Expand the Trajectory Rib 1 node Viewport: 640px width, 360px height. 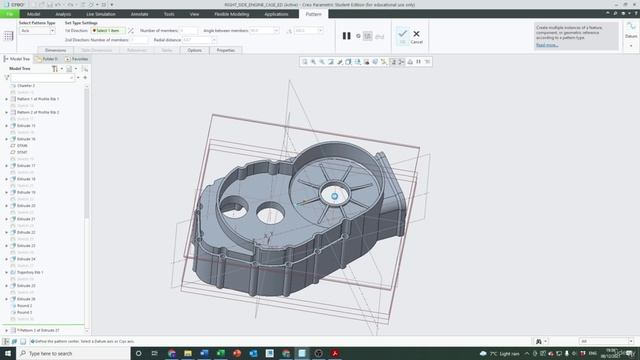point(7,272)
